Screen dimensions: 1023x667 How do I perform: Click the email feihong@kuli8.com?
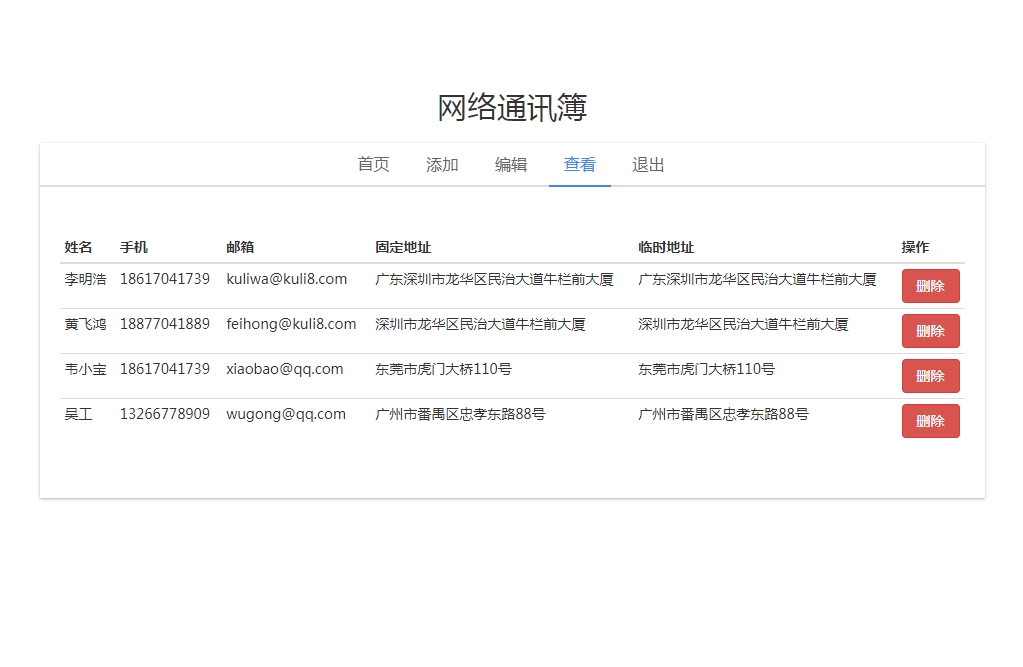click(x=291, y=324)
